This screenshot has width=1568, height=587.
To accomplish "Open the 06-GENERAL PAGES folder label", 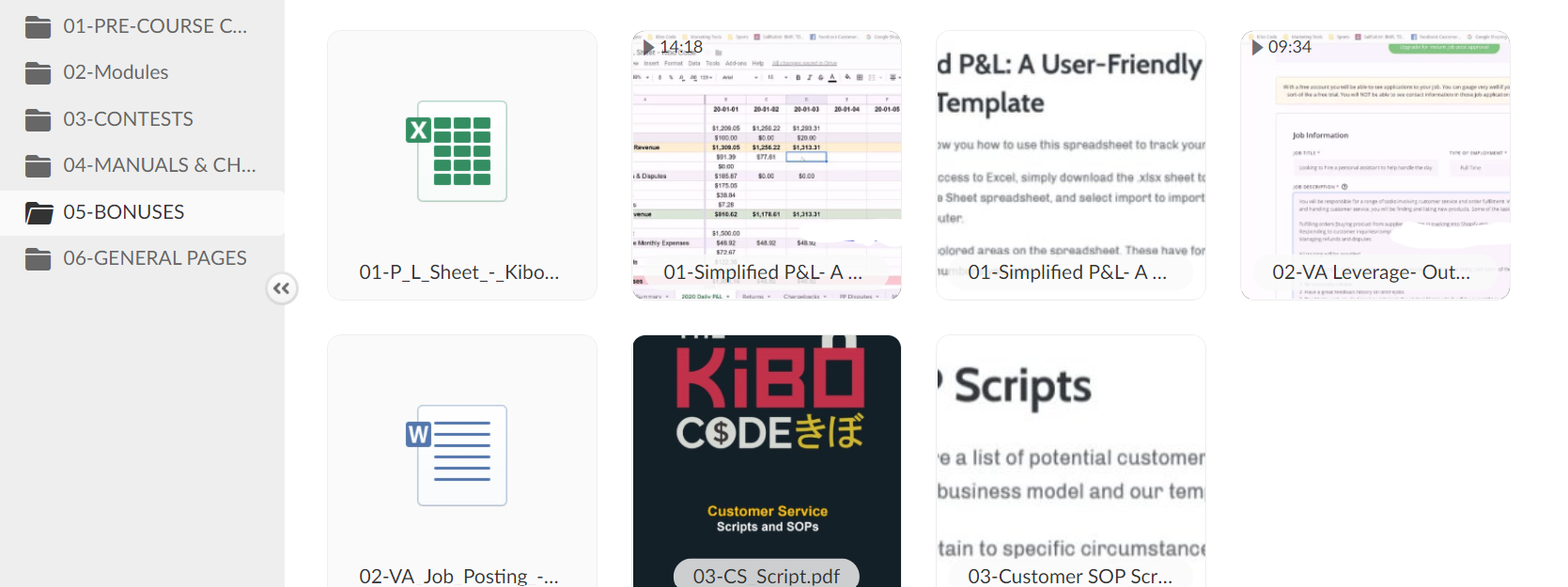I will click(x=155, y=258).
